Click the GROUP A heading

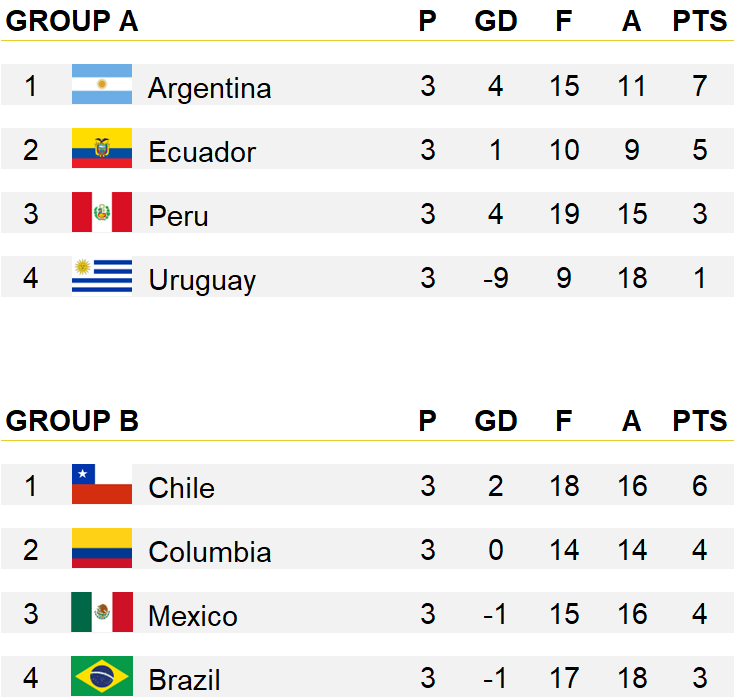(72, 21)
